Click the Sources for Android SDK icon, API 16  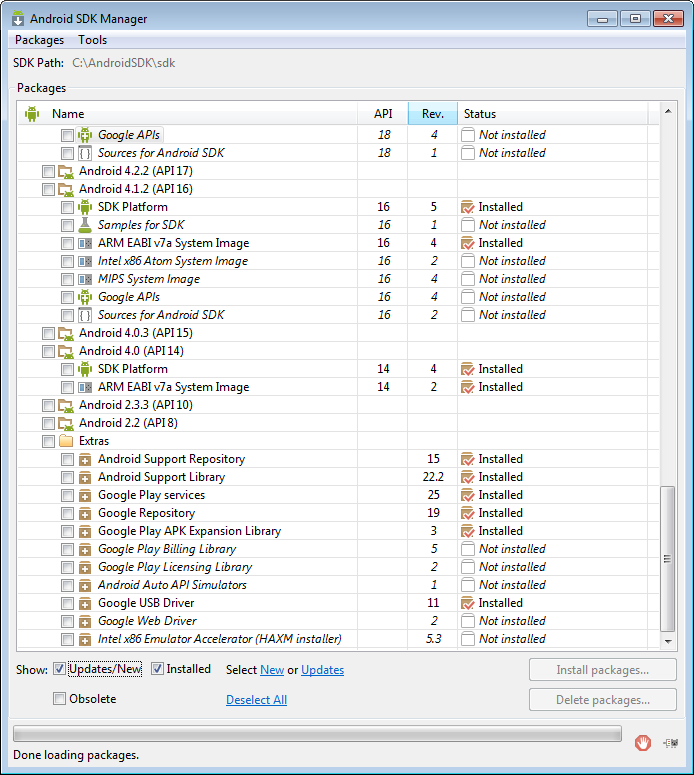(85, 315)
